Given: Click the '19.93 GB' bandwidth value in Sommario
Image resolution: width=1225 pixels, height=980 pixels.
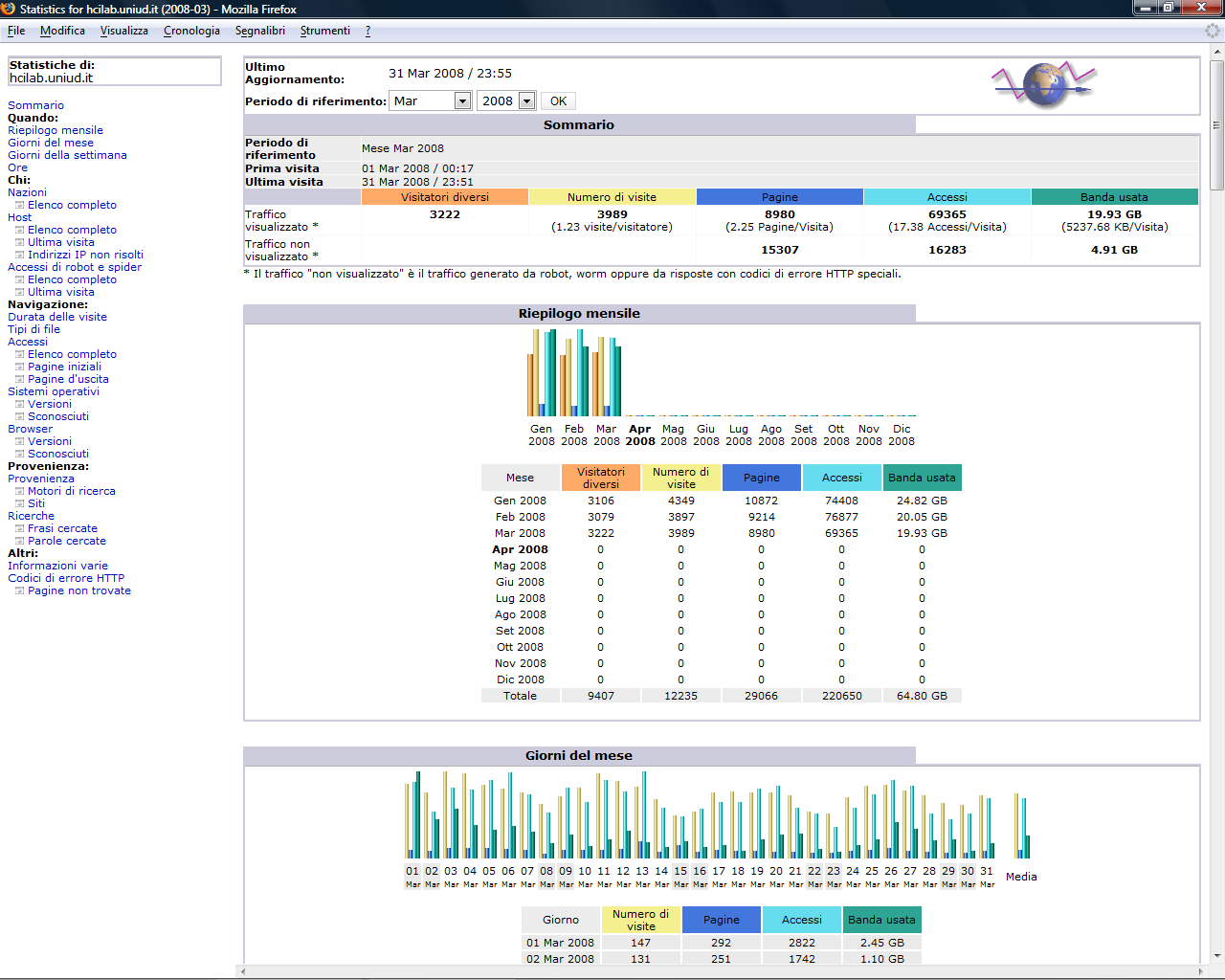Looking at the screenshot, I should coord(1114,214).
